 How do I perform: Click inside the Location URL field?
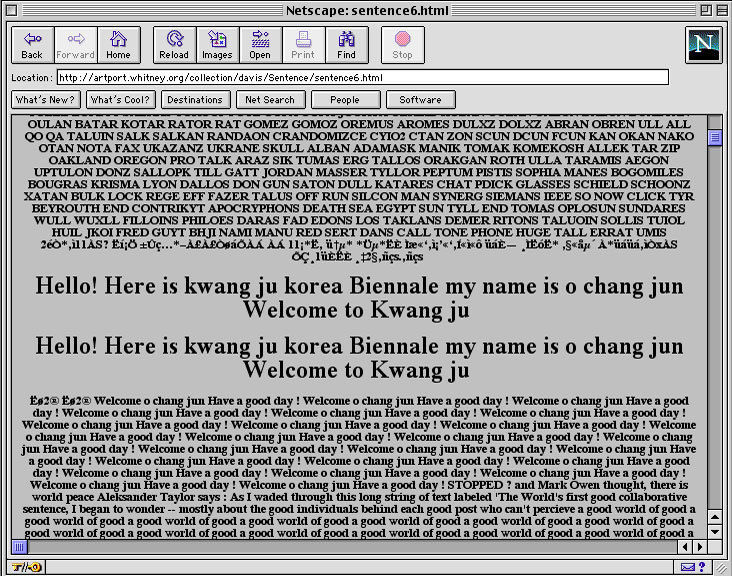[x=363, y=77]
